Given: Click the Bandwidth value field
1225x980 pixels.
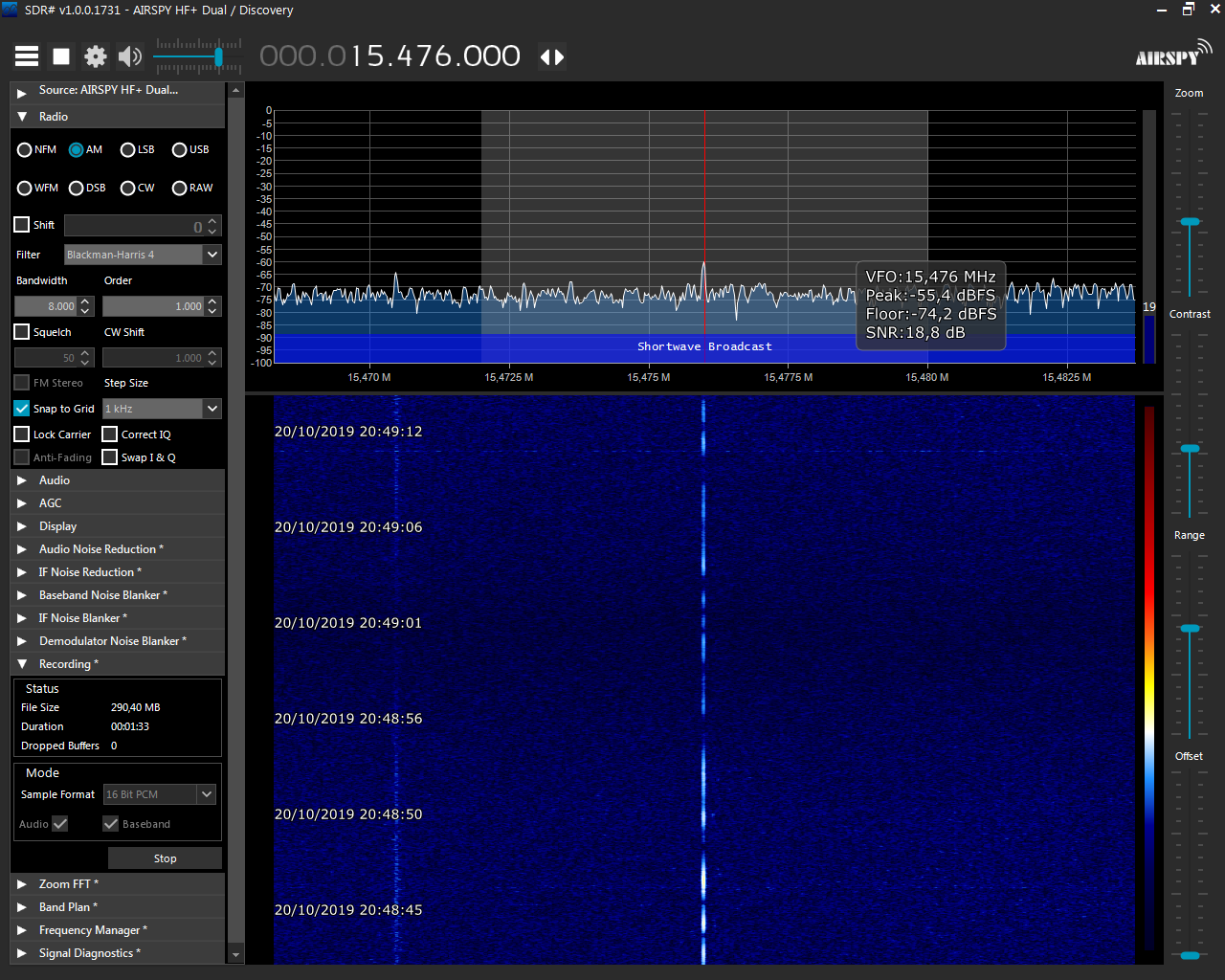Looking at the screenshot, I should click(46, 306).
